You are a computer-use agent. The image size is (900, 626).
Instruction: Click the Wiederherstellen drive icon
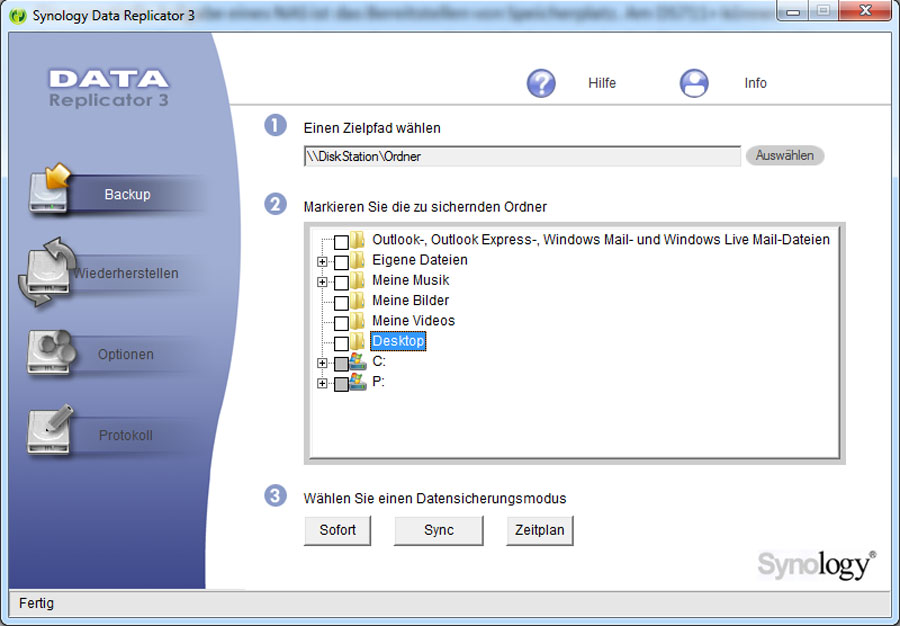click(x=47, y=272)
